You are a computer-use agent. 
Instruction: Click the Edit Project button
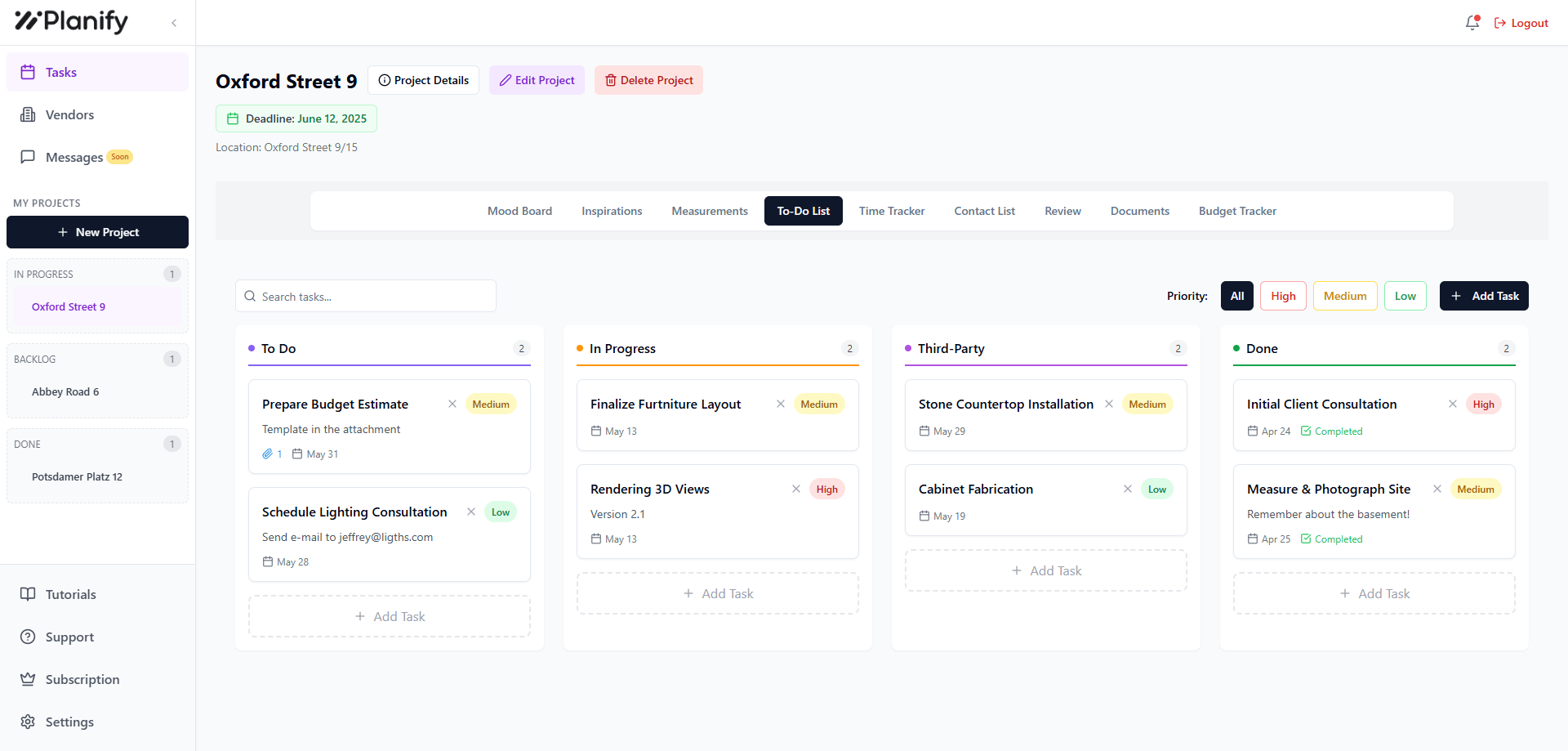(537, 80)
